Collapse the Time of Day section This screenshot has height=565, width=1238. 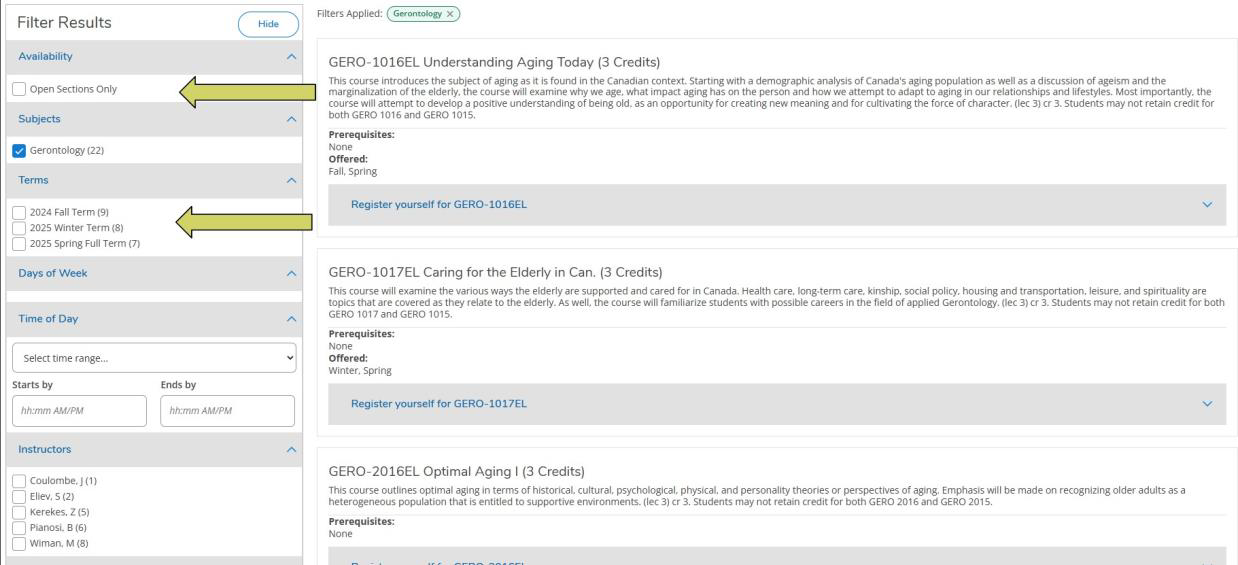[x=290, y=319]
